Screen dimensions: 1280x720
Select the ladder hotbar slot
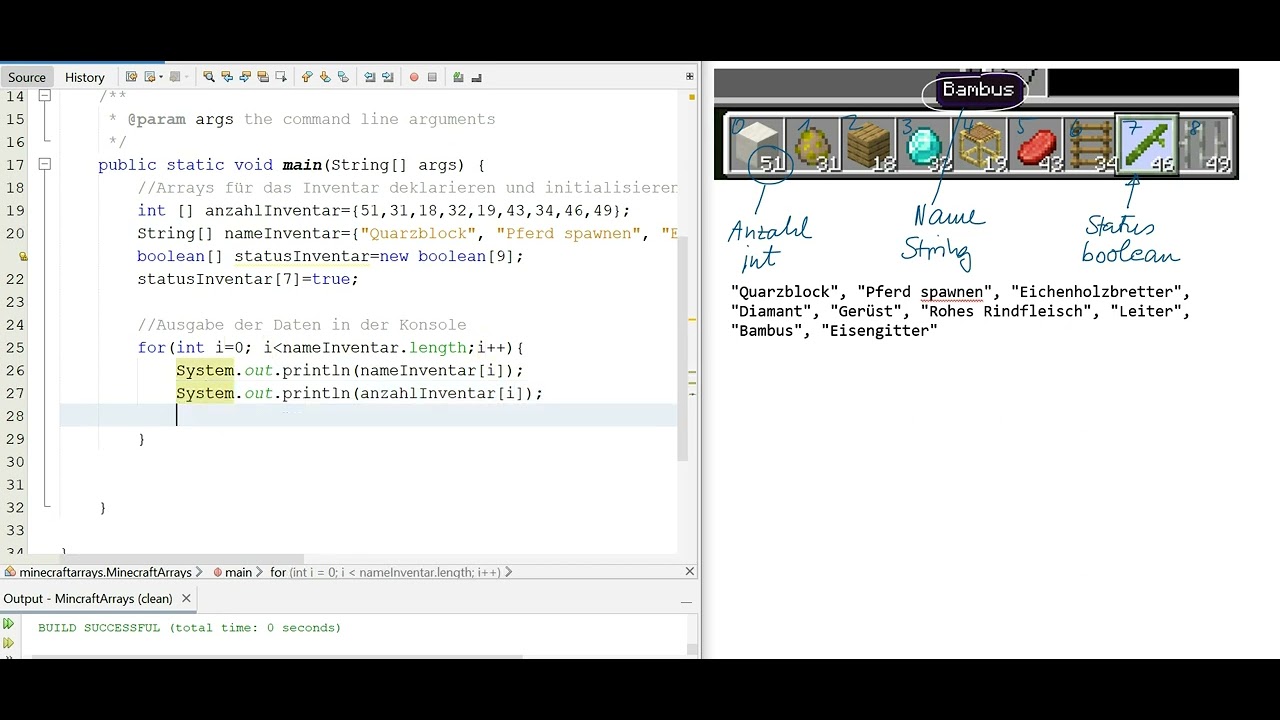[1092, 145]
